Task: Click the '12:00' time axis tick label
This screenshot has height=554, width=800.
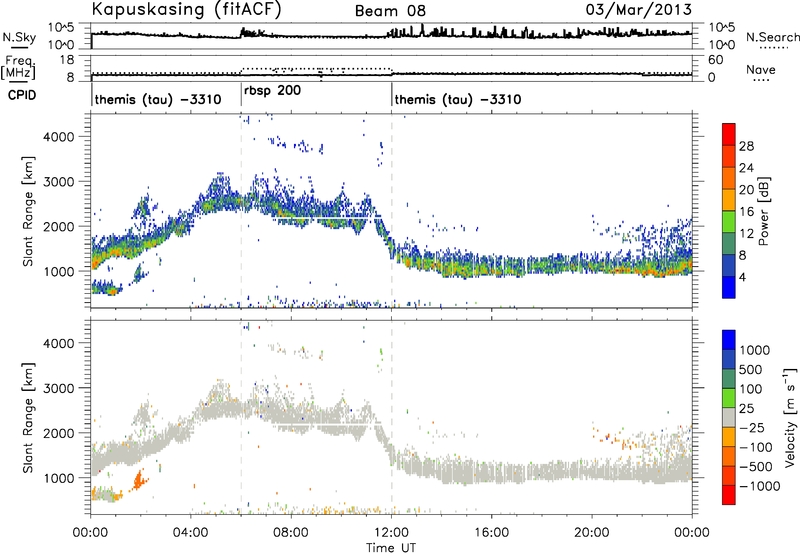Action: coord(391,533)
